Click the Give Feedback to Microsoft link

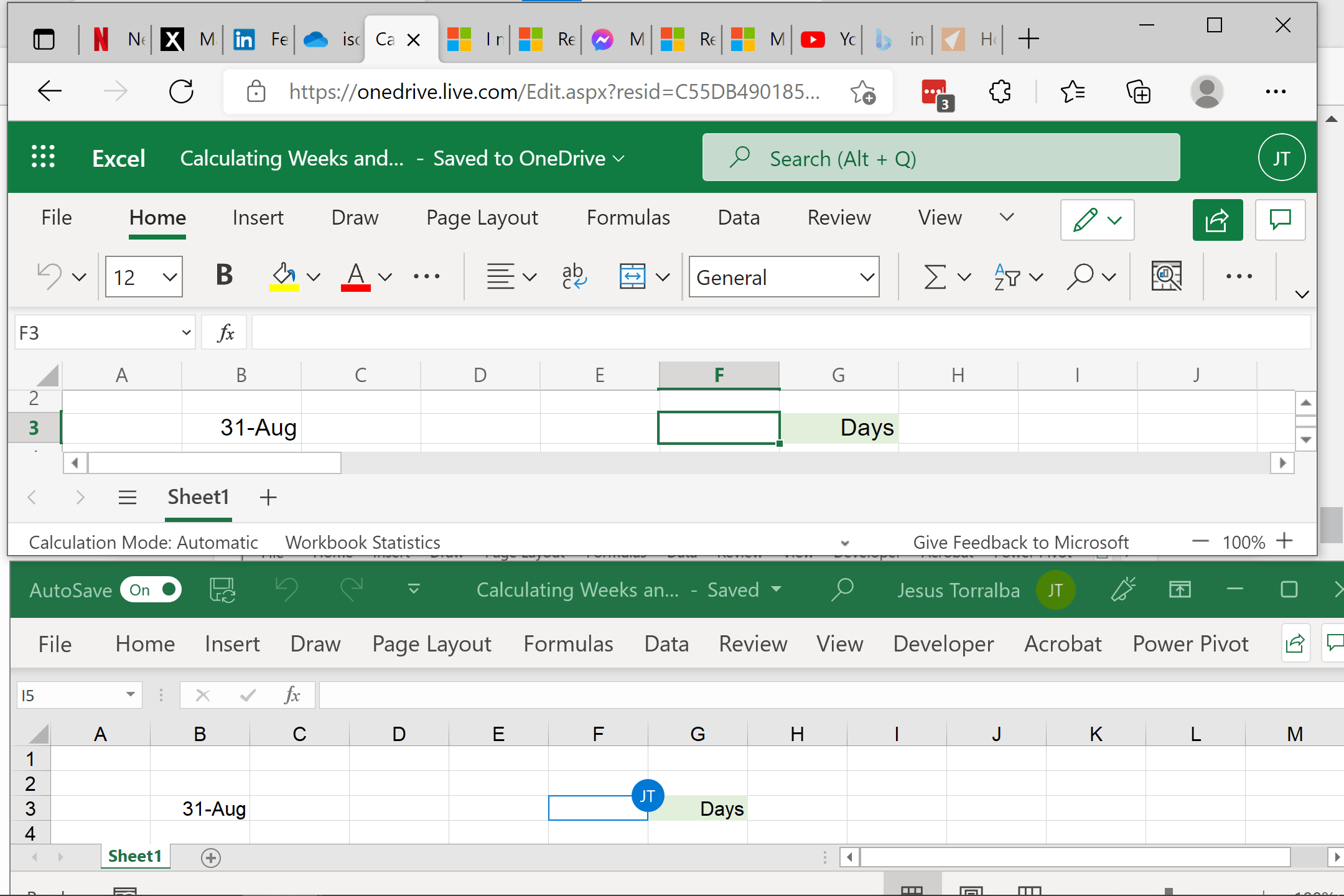click(1020, 542)
